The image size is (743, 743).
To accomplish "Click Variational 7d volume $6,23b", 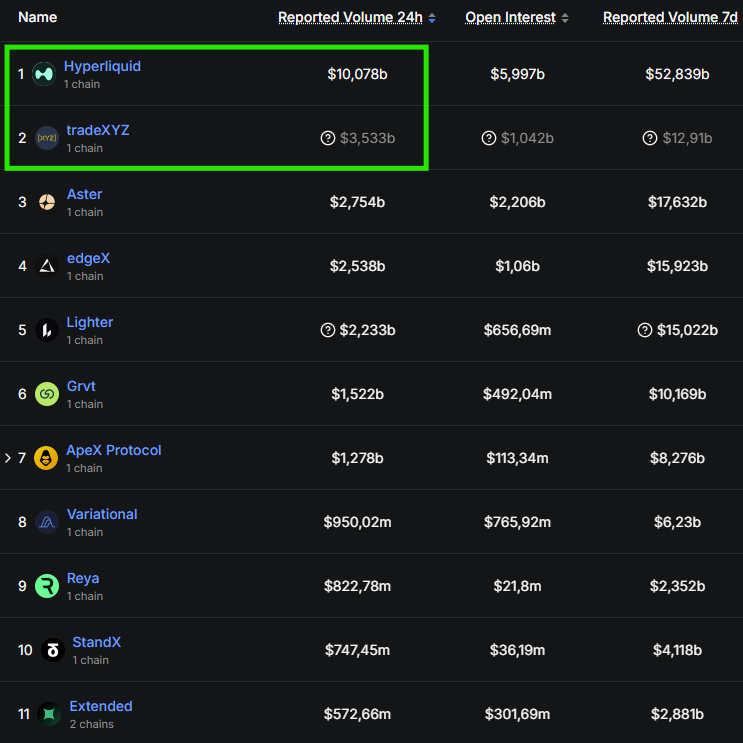I will click(x=677, y=522).
